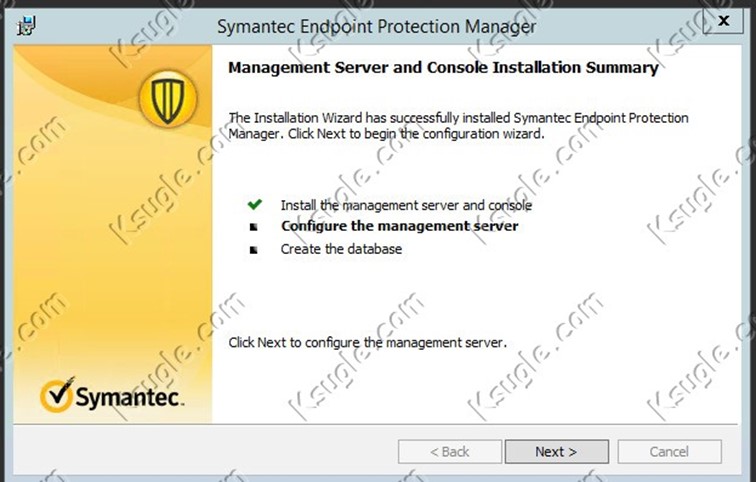The width and height of the screenshot is (756, 482).
Task: Close the Symantec Endpoint Protection Manager window
Action: (723, 21)
